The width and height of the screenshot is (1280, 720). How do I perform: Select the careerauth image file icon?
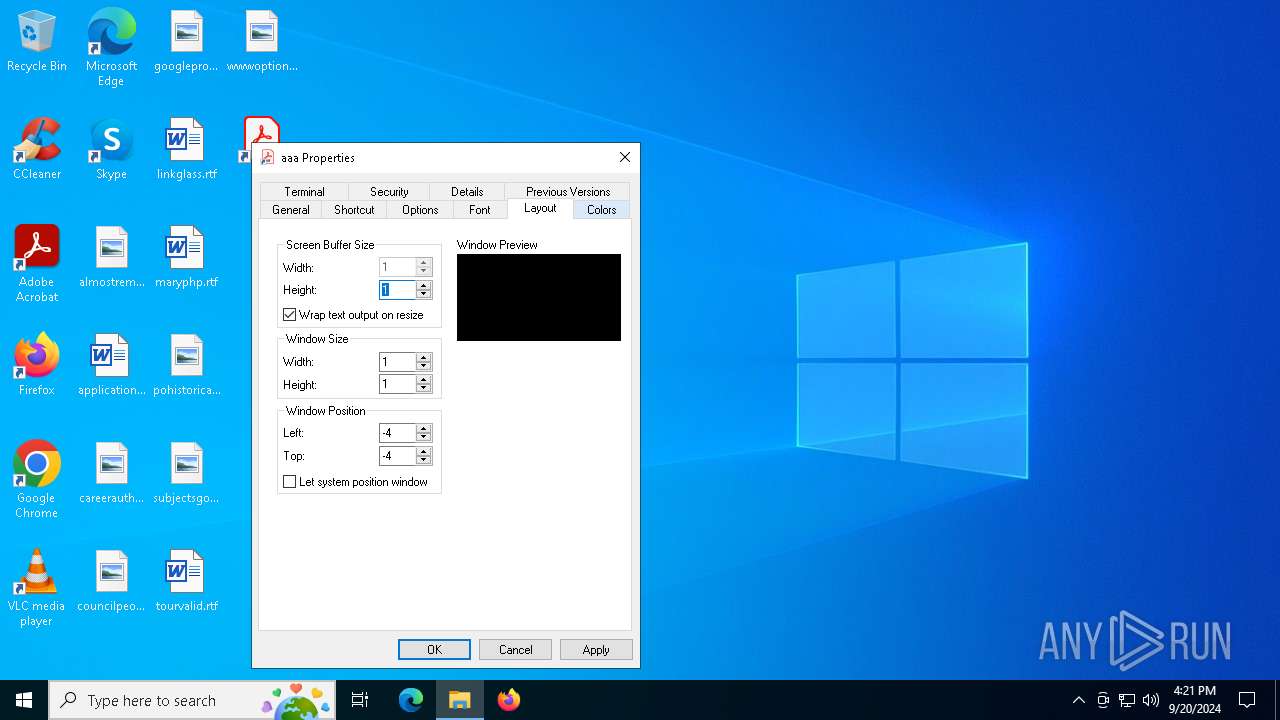coord(111,474)
